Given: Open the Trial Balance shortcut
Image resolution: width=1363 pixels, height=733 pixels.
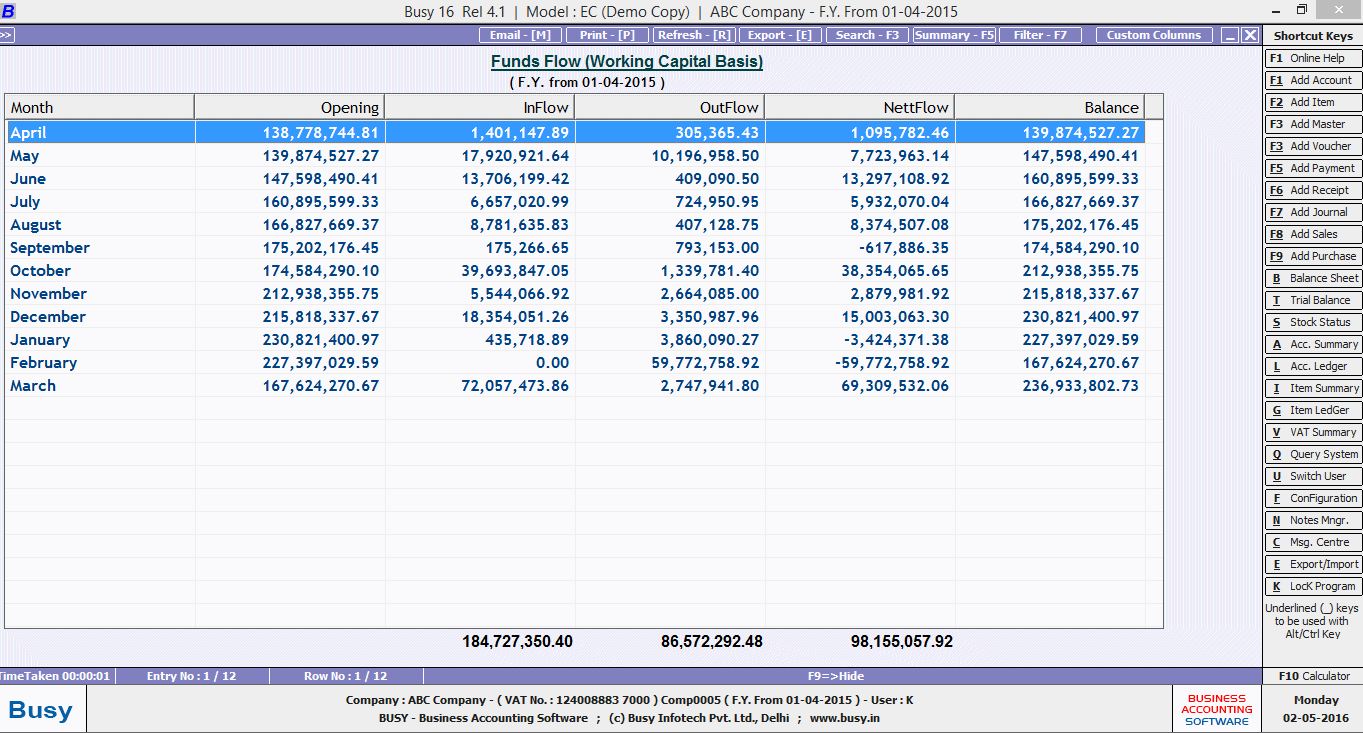Looking at the screenshot, I should tap(1312, 300).
